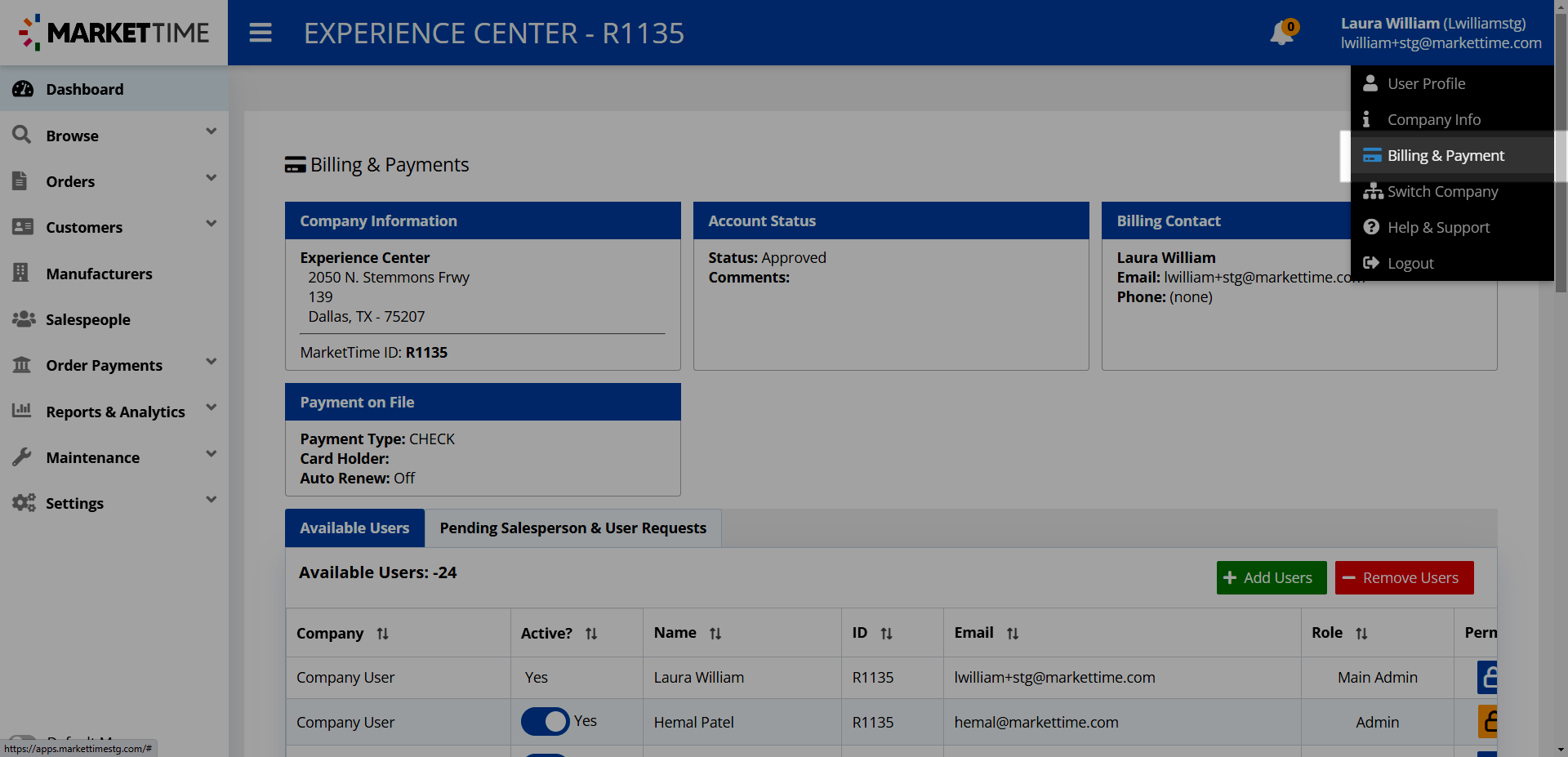This screenshot has width=1568, height=757.
Task: Sort users by Name column arrows
Action: (x=715, y=634)
